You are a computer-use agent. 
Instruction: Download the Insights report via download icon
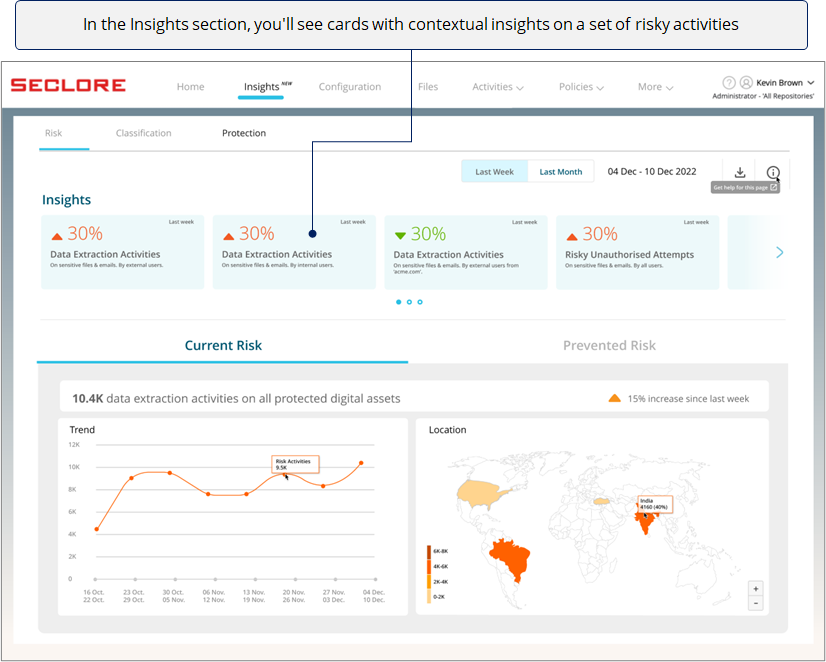pos(740,172)
